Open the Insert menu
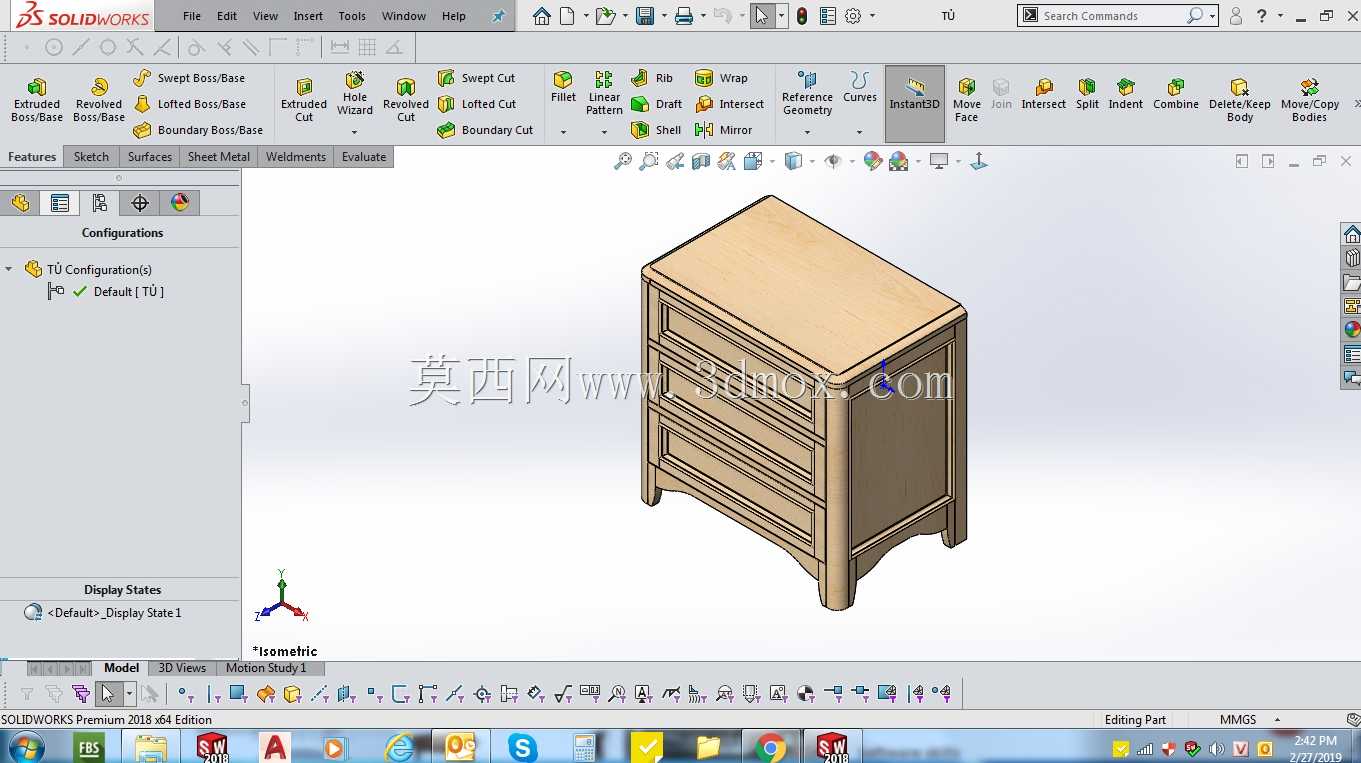Image resolution: width=1361 pixels, height=763 pixels. coord(308,16)
